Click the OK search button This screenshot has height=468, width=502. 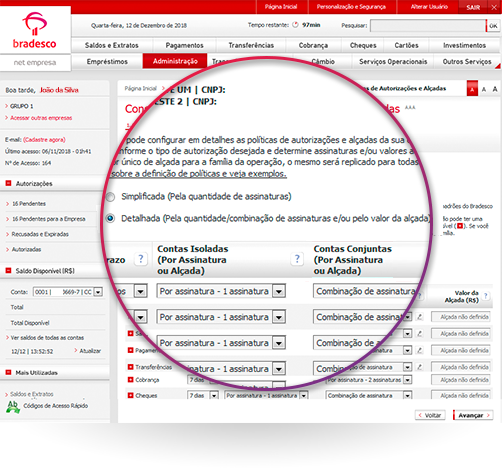pos(493,26)
